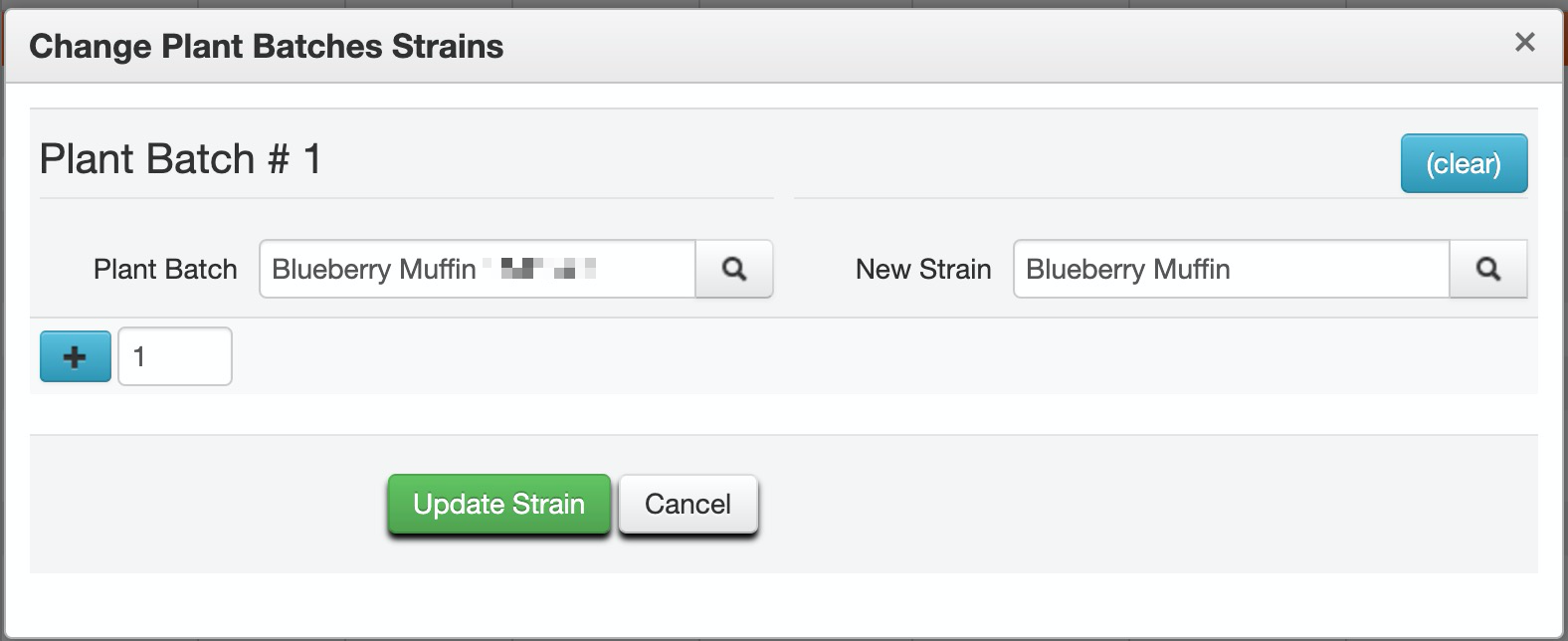Image resolution: width=1568 pixels, height=641 pixels.
Task: Click the Plant Batch search magnifier icon
Action: pyautogui.click(x=734, y=269)
